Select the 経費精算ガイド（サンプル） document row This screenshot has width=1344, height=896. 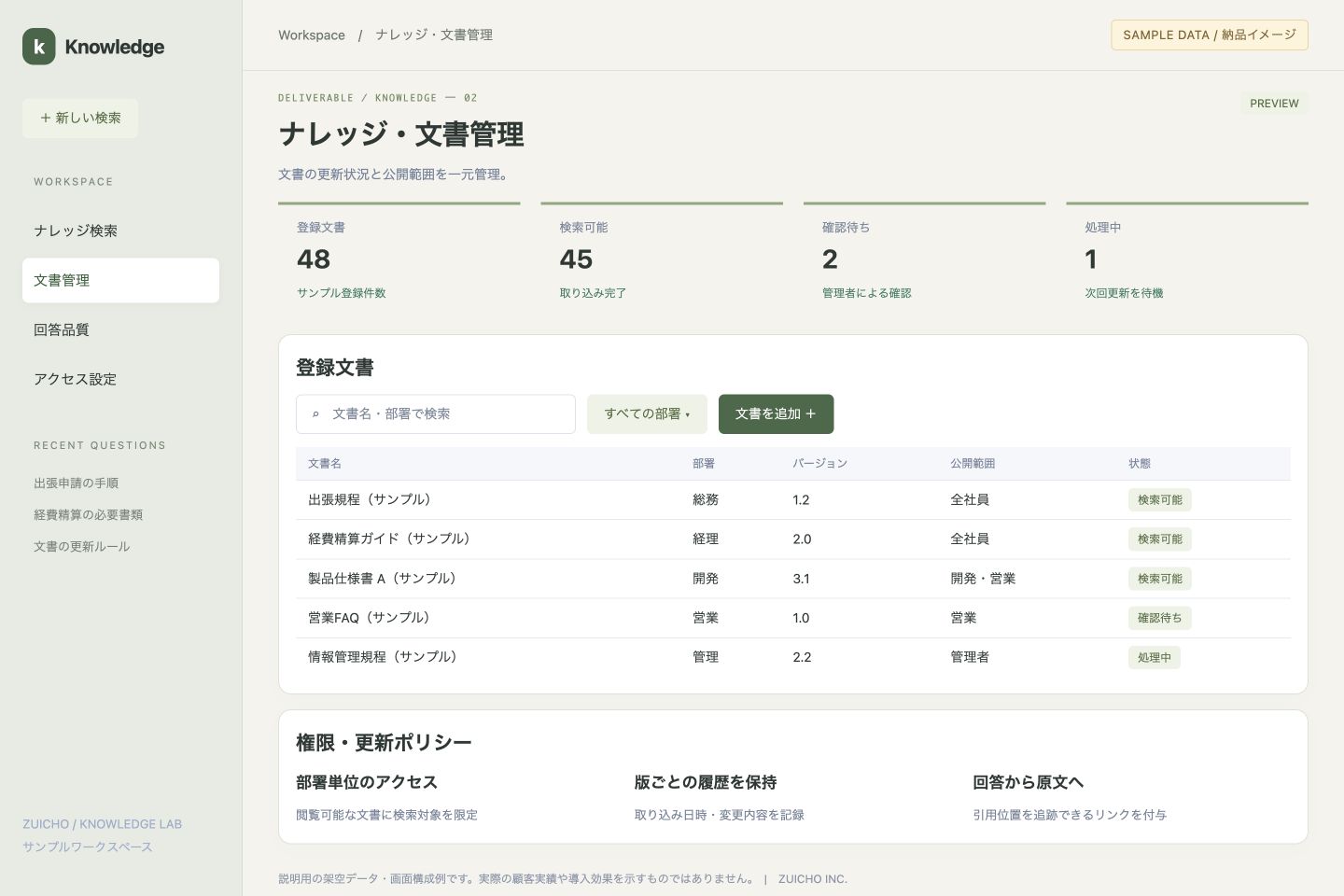(793, 539)
